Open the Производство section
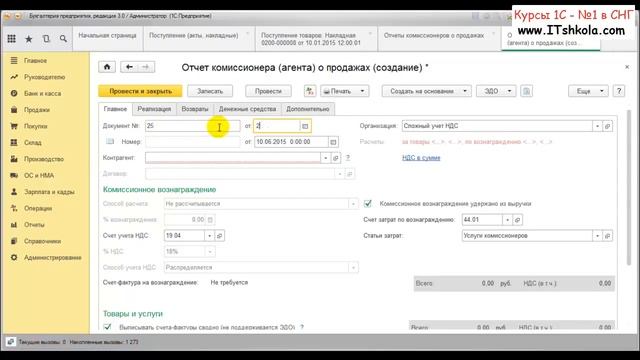This screenshot has width=640, height=360. (45, 159)
